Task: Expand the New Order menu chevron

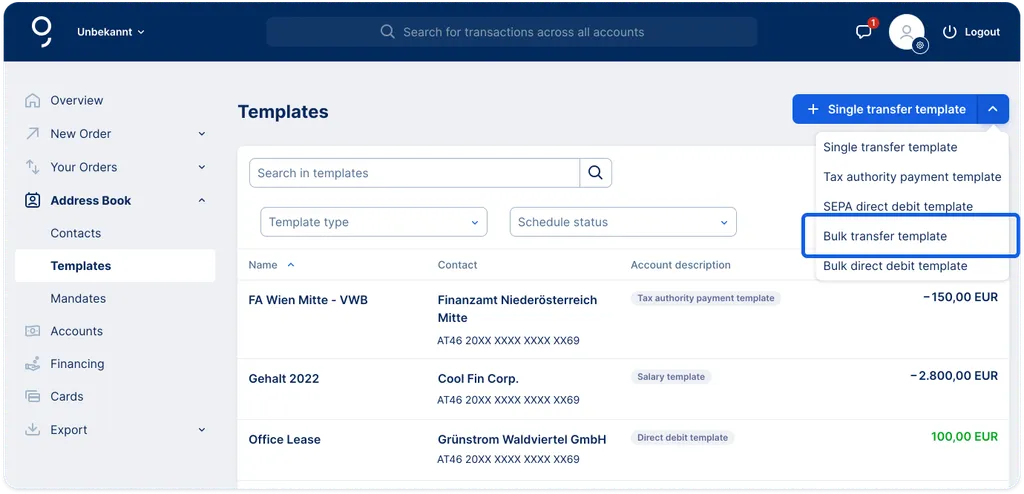Action: tap(202, 133)
